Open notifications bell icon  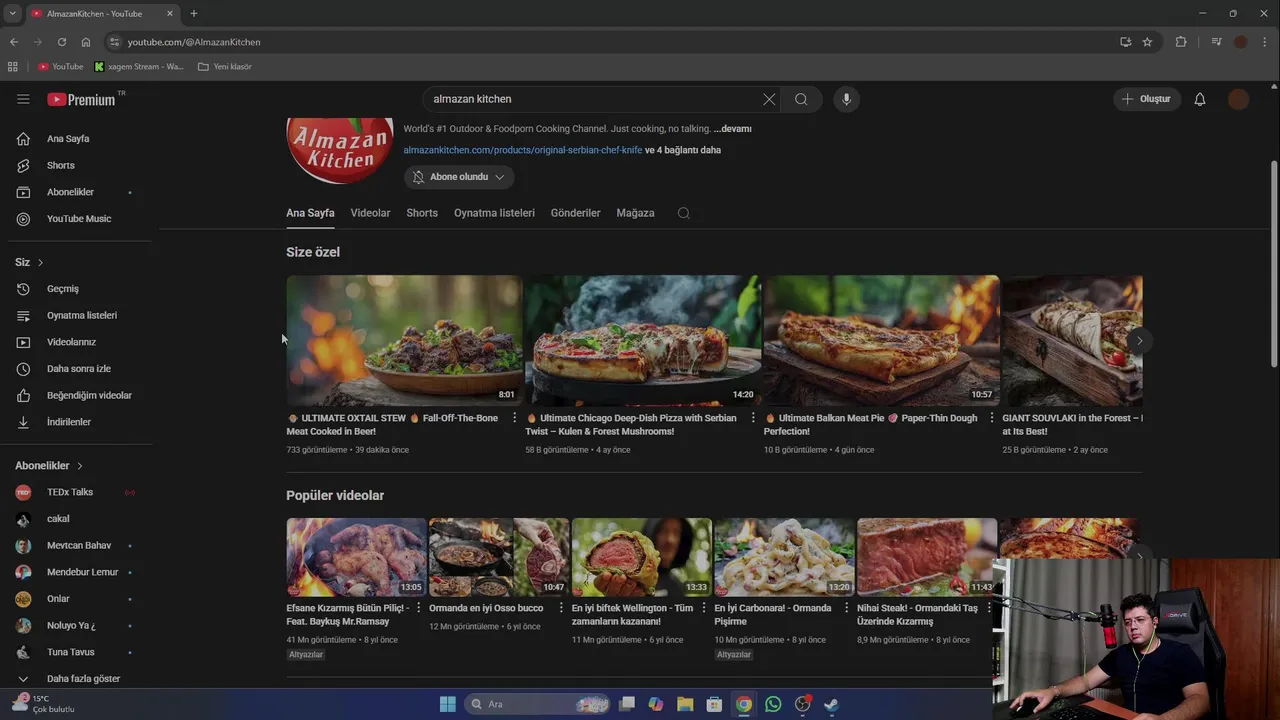(x=1200, y=99)
